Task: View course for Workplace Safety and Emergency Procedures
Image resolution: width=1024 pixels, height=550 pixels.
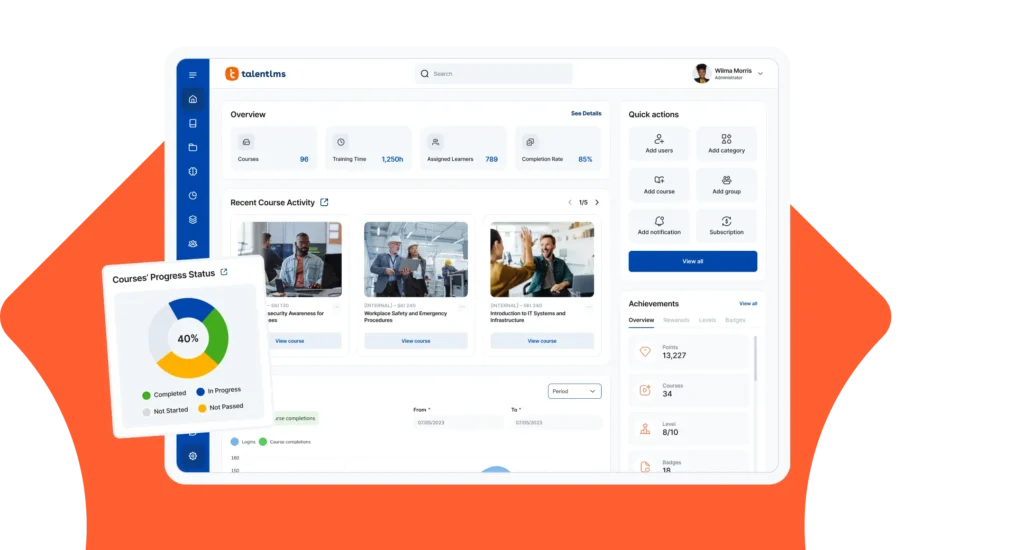Action: coord(416,341)
